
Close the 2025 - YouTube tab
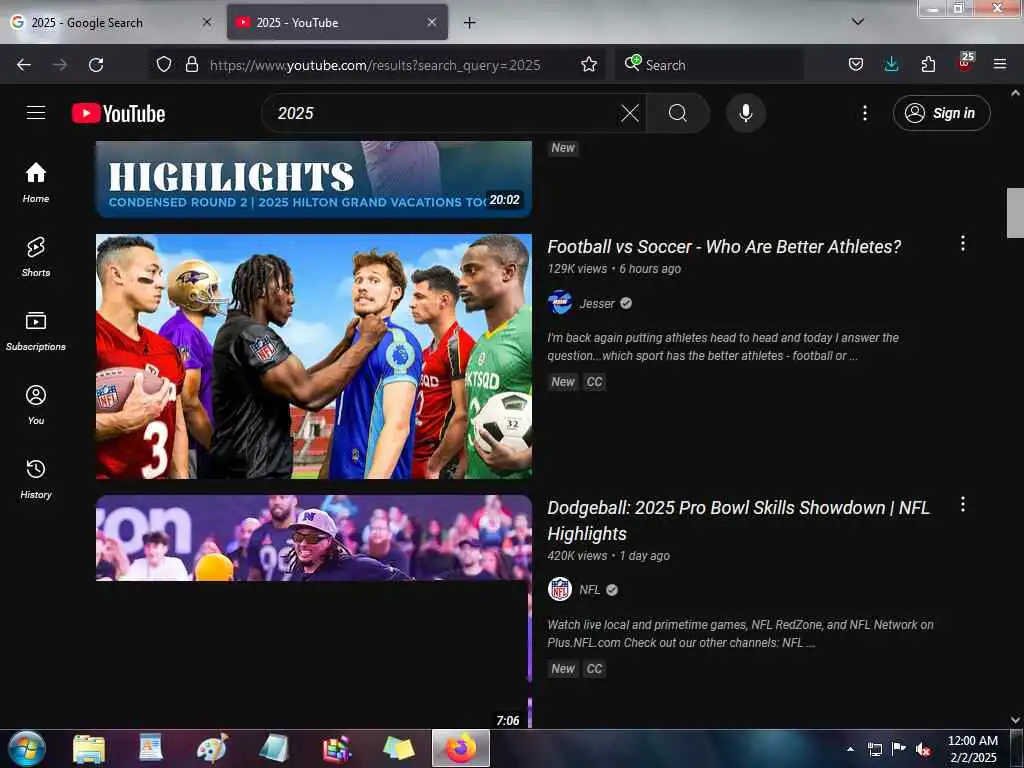coord(432,22)
